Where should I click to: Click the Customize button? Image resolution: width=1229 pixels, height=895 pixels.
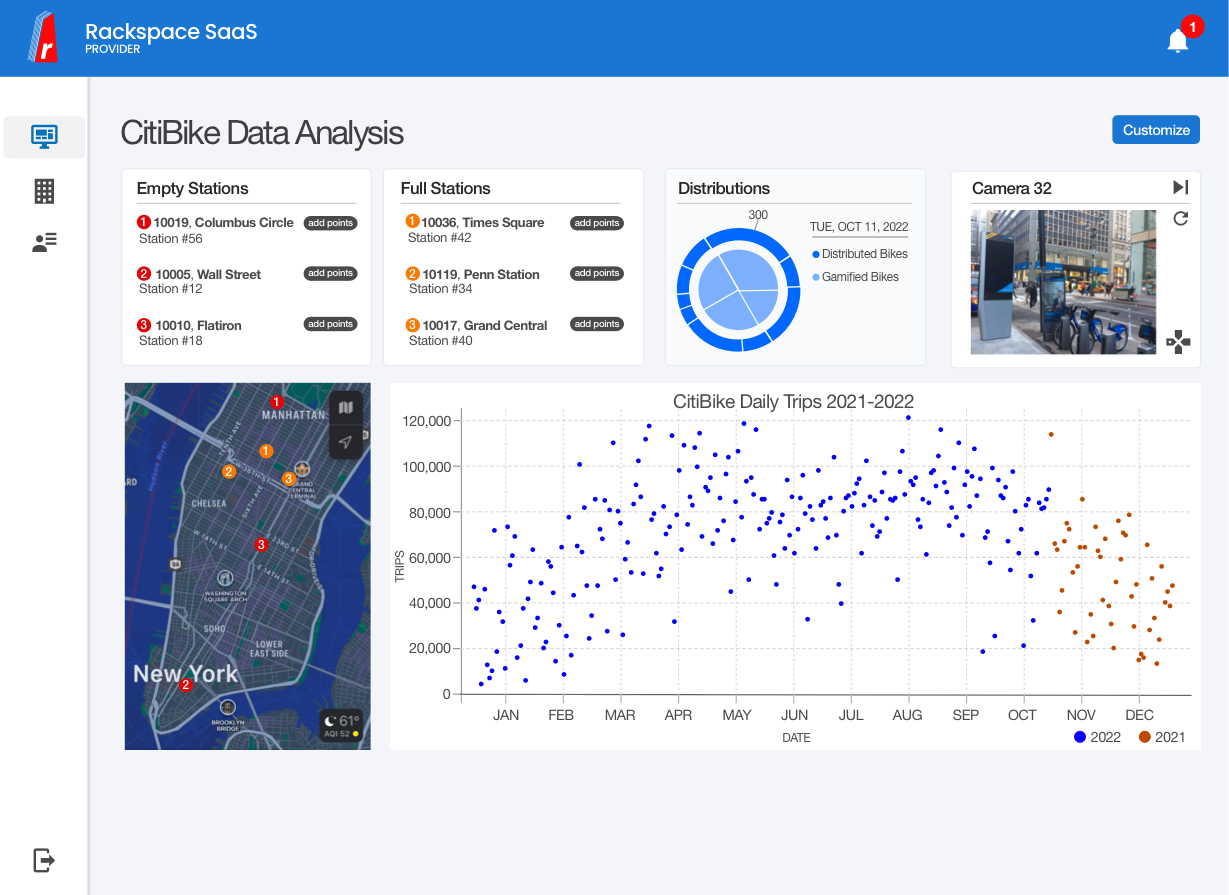1156,130
